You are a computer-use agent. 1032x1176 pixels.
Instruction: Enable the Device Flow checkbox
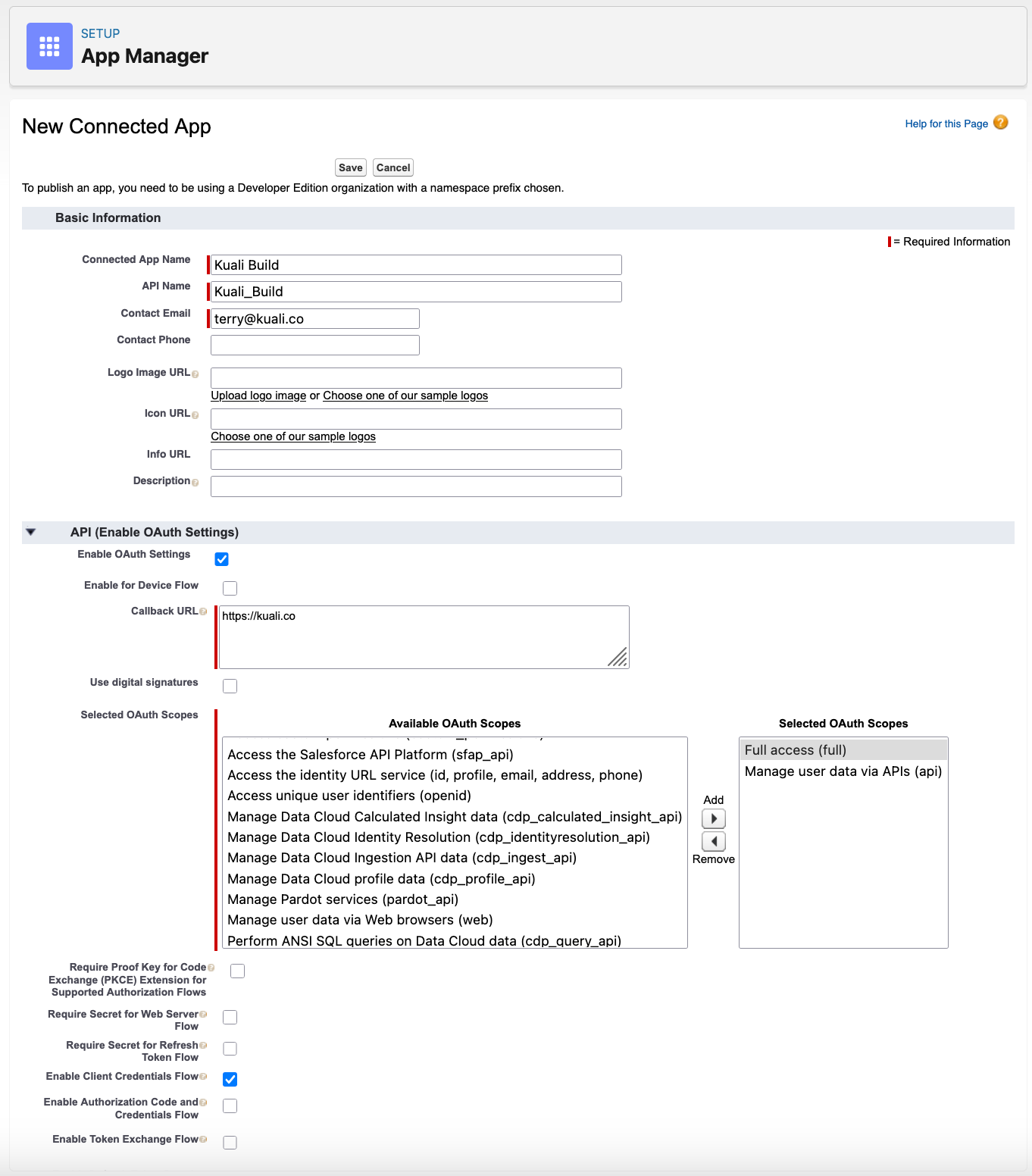(x=230, y=588)
